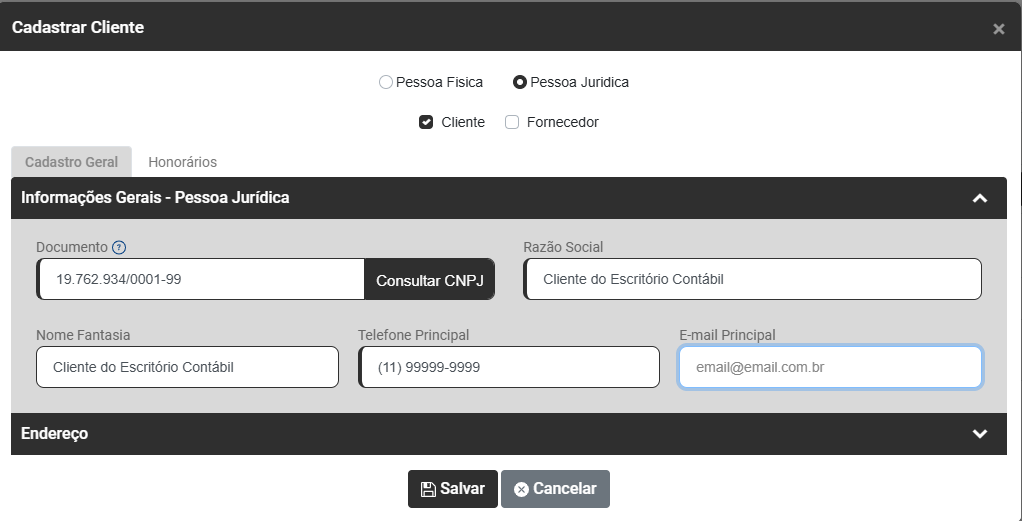Screen dimensions: 1022x521
Task: Expand the Endereço section chevron
Action: [x=980, y=434]
